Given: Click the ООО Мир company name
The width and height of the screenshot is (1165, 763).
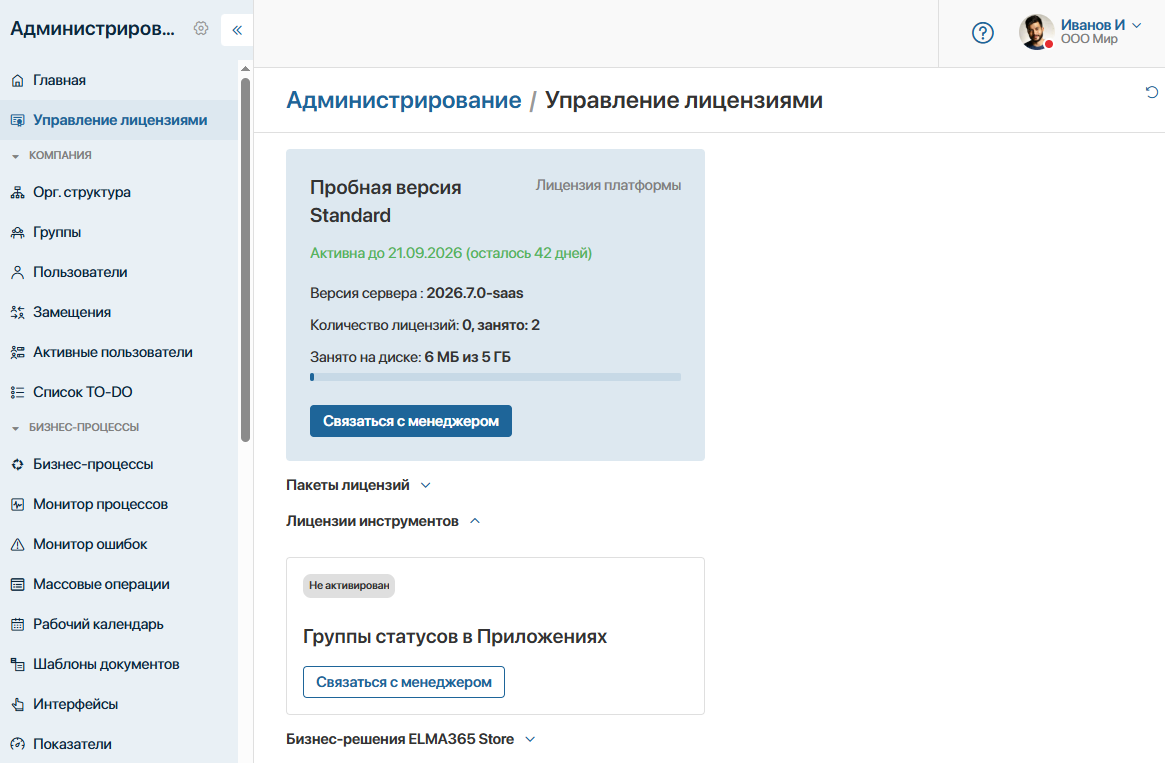Looking at the screenshot, I should coord(1089,39).
